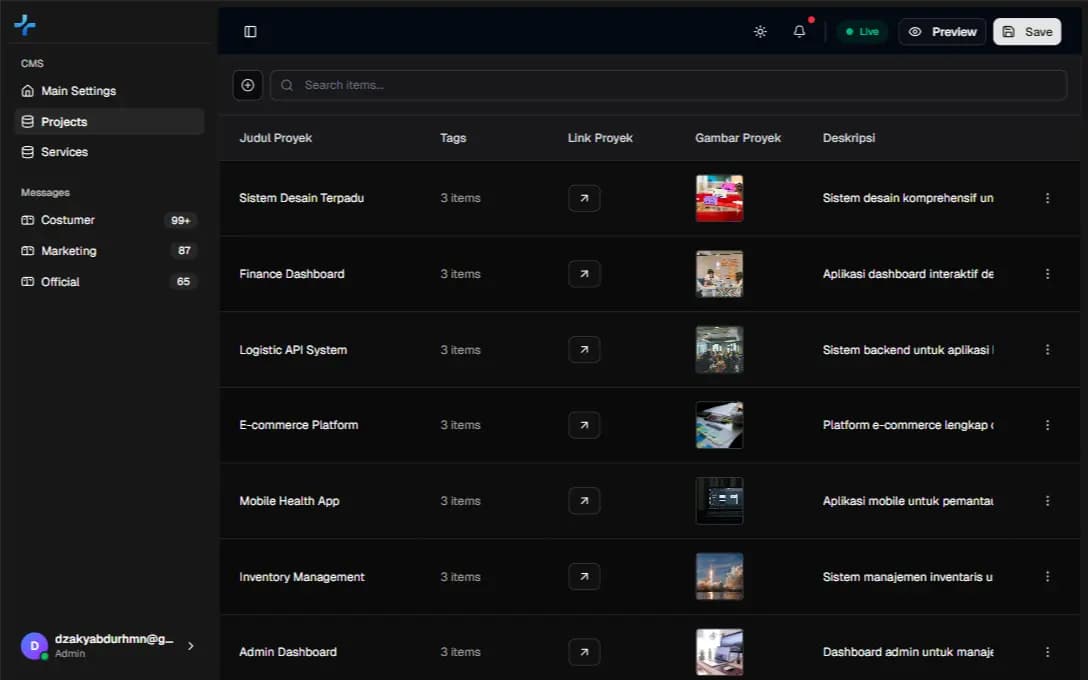
Task: Open Services in sidebar
Action: (x=109, y=152)
